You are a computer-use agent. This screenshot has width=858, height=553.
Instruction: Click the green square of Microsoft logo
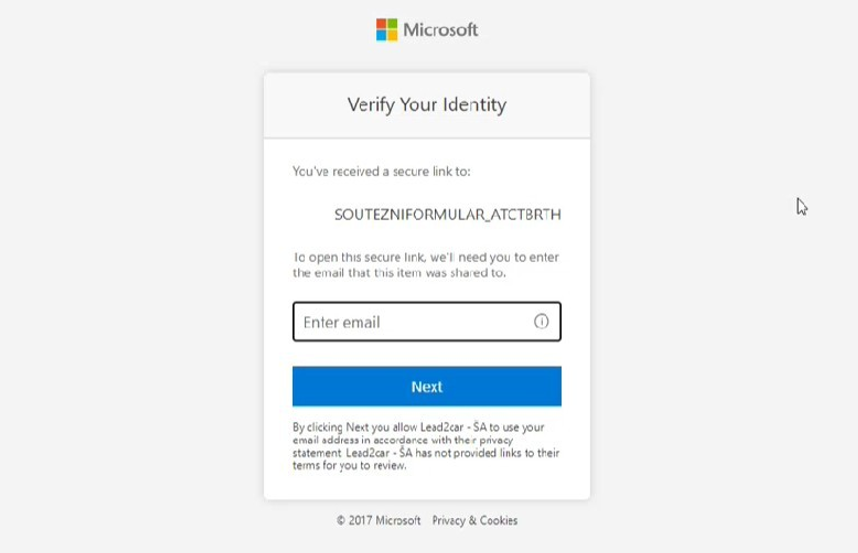coord(392,23)
